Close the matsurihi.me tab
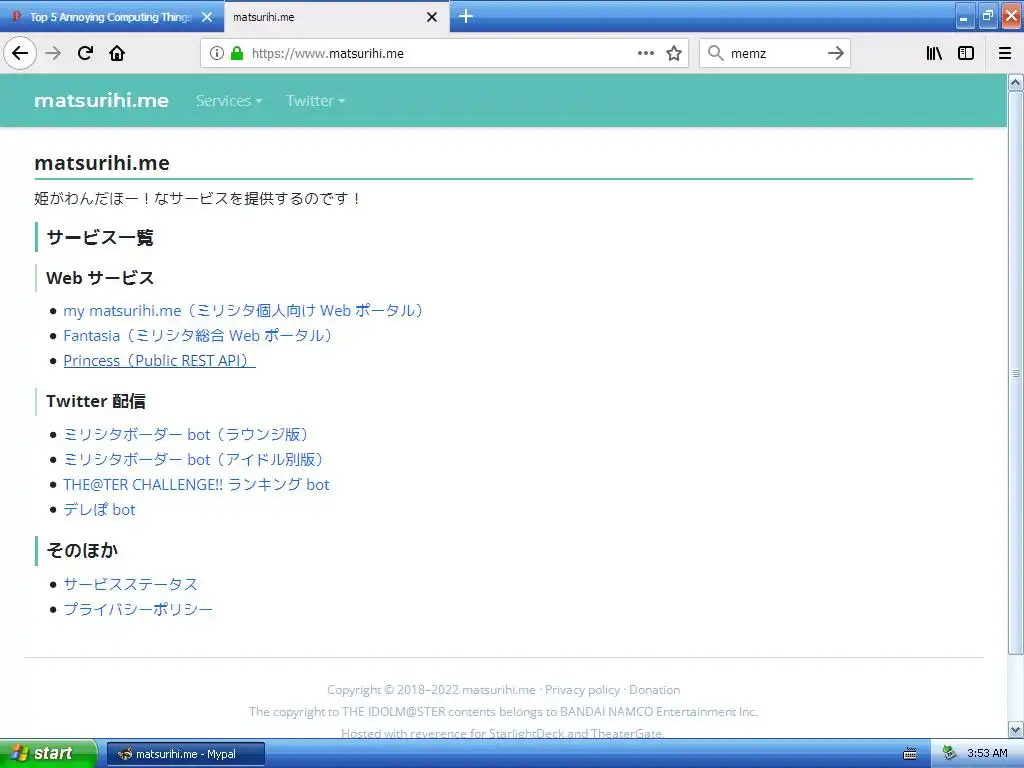The height and width of the screenshot is (768, 1024). point(432,17)
